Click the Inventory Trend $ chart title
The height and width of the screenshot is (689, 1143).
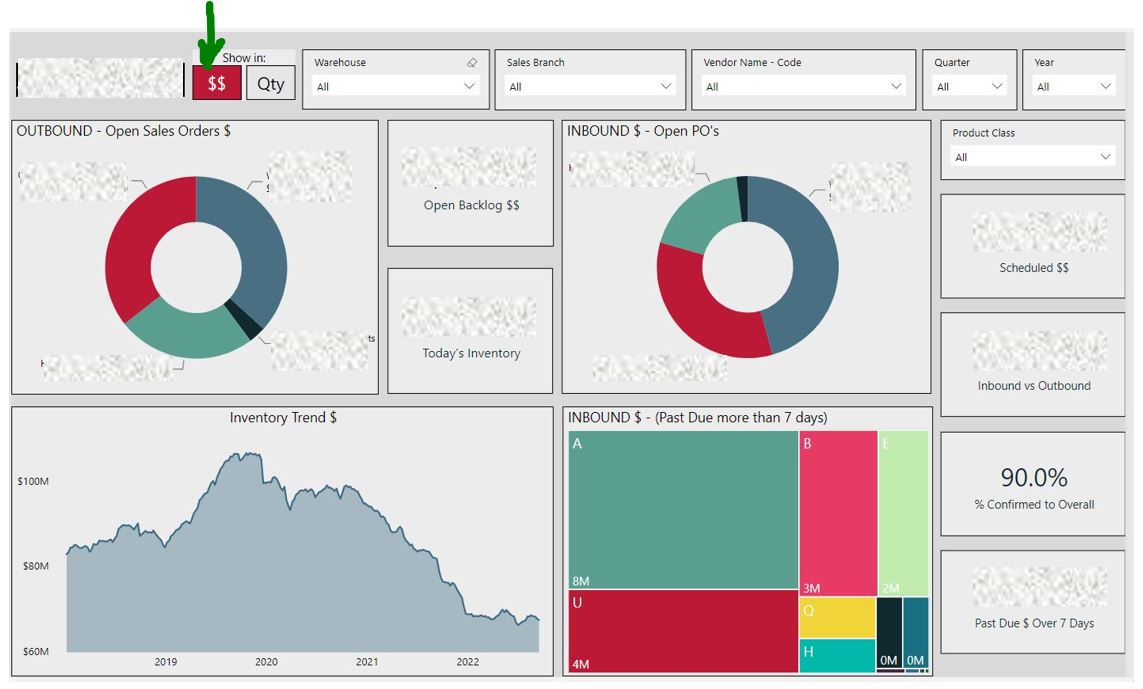coord(283,418)
